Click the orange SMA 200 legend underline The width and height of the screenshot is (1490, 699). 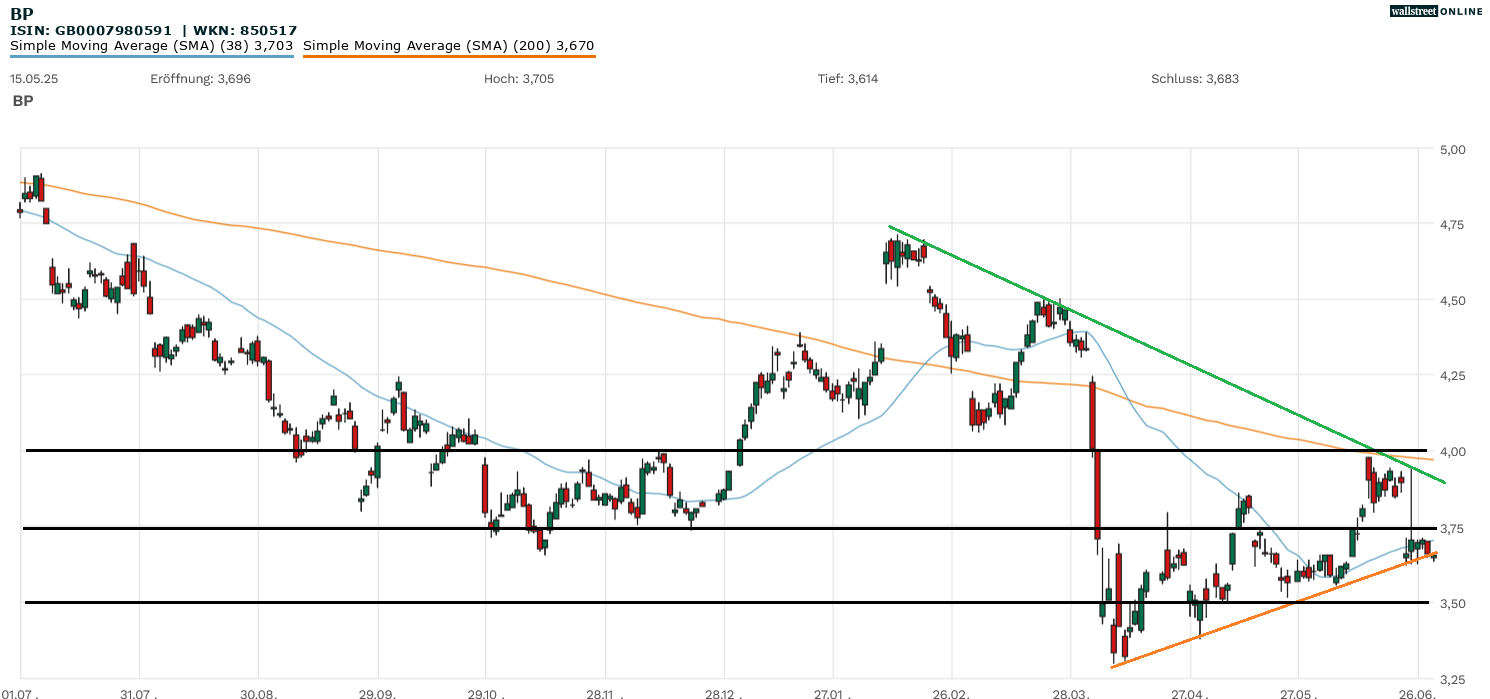(448, 56)
